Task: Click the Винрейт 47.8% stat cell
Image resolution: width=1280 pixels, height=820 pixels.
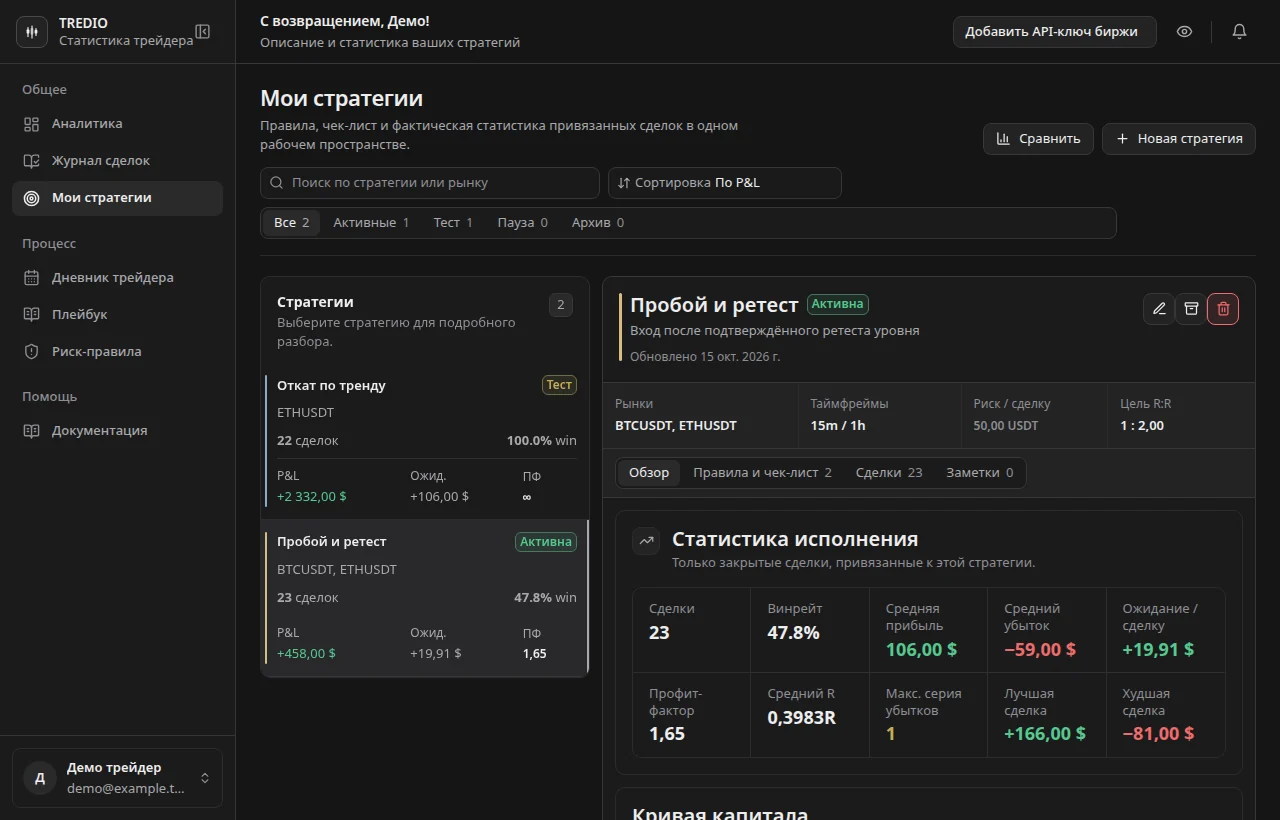Action: (809, 630)
